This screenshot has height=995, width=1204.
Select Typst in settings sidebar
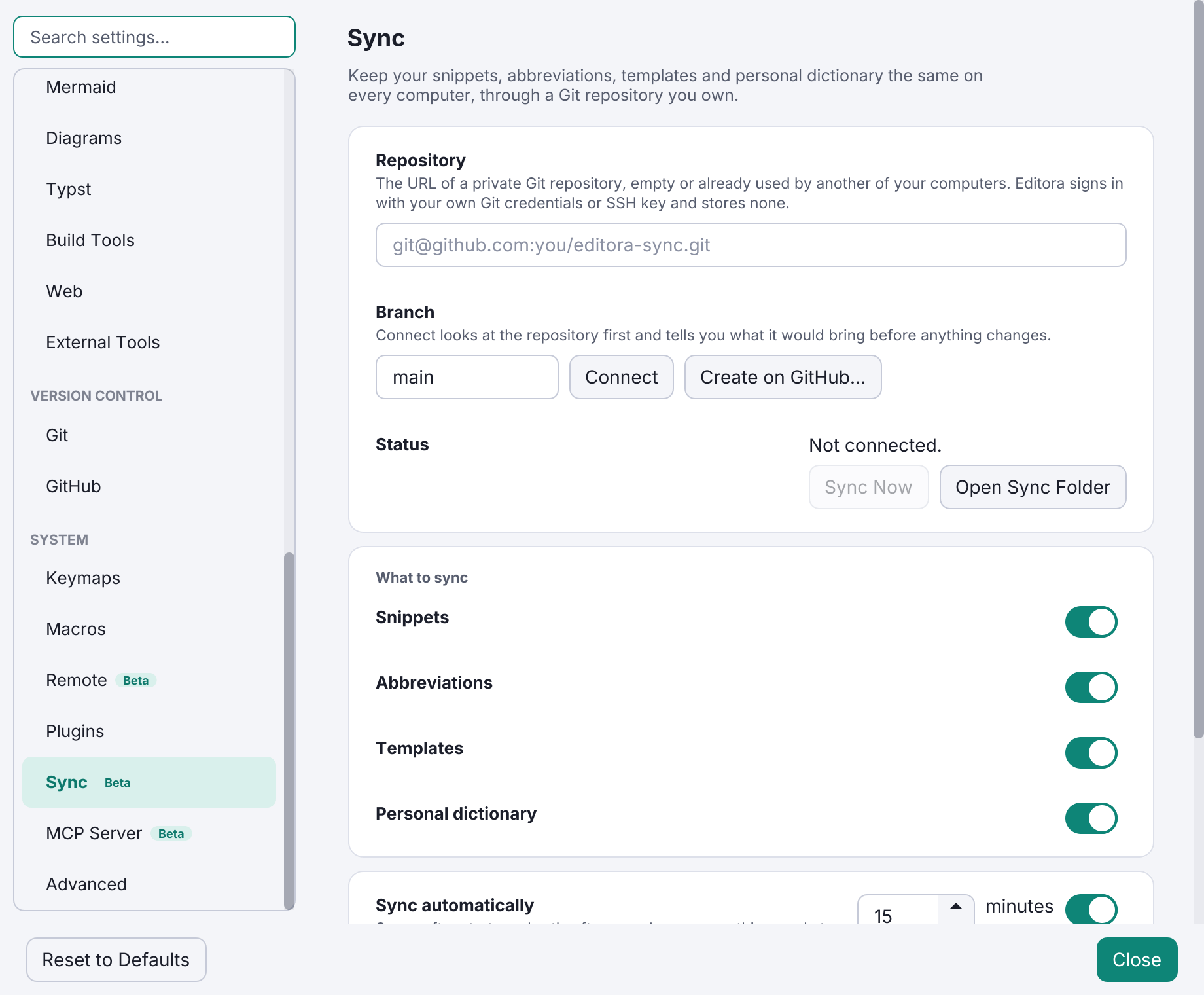(x=149, y=189)
